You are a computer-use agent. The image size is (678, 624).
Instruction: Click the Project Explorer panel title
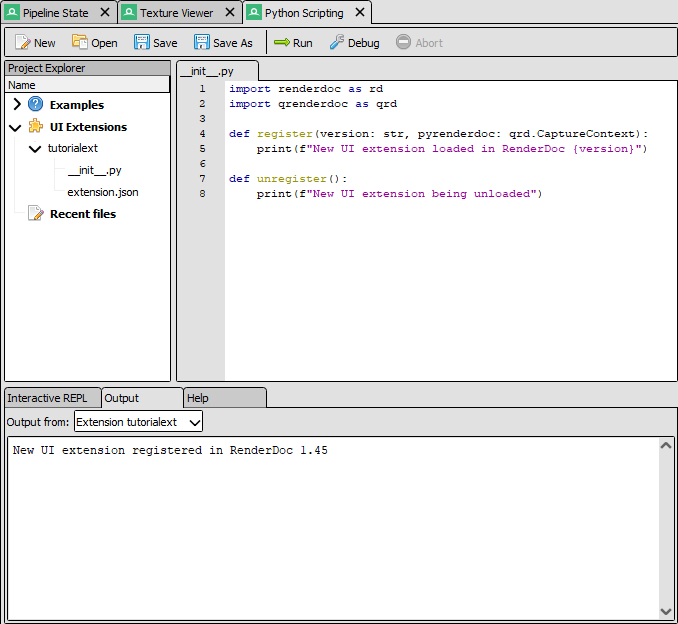(46, 68)
